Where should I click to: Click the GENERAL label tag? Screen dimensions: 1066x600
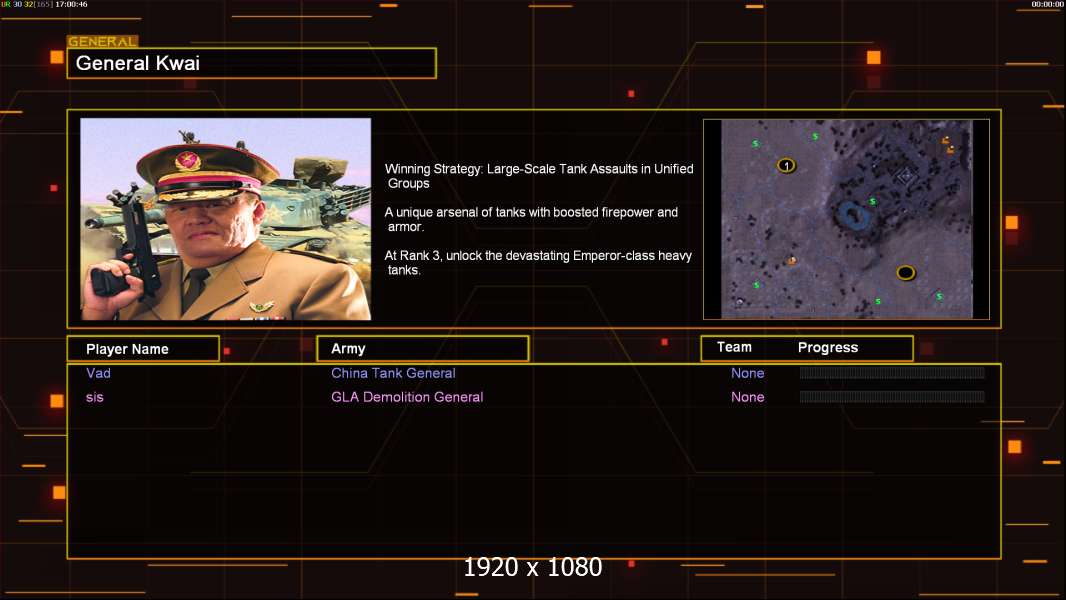103,41
